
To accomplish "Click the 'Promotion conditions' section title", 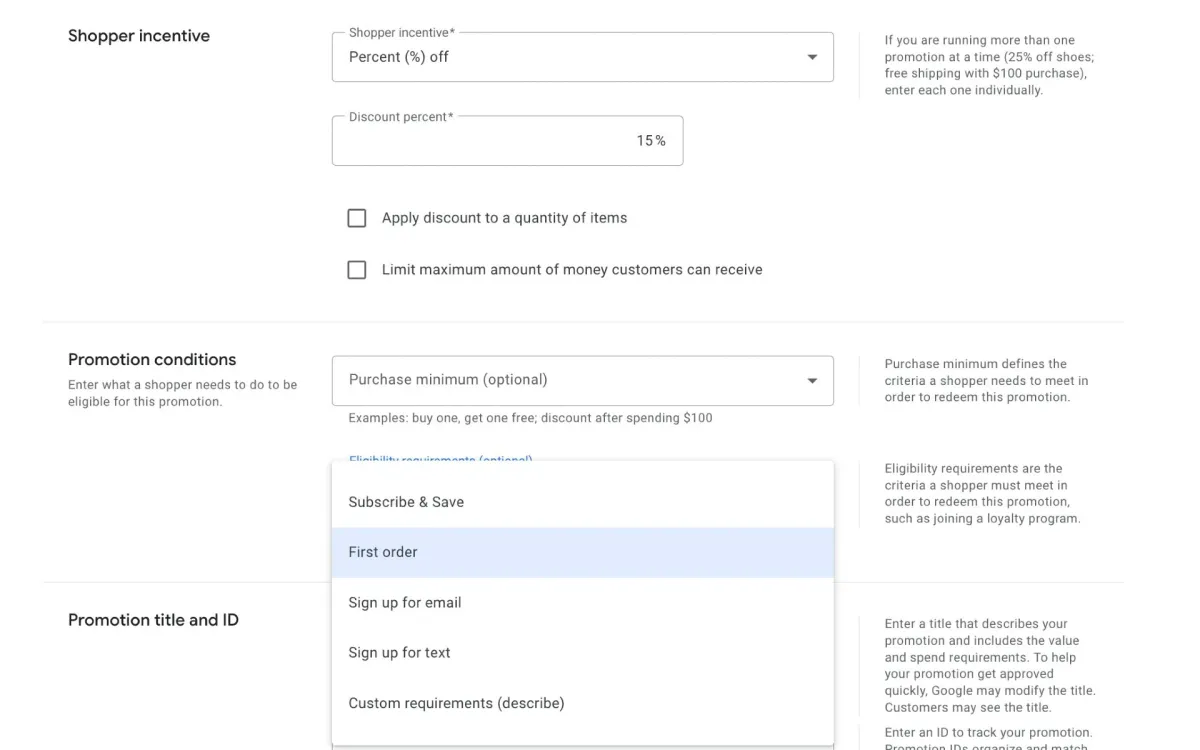I will tap(152, 359).
